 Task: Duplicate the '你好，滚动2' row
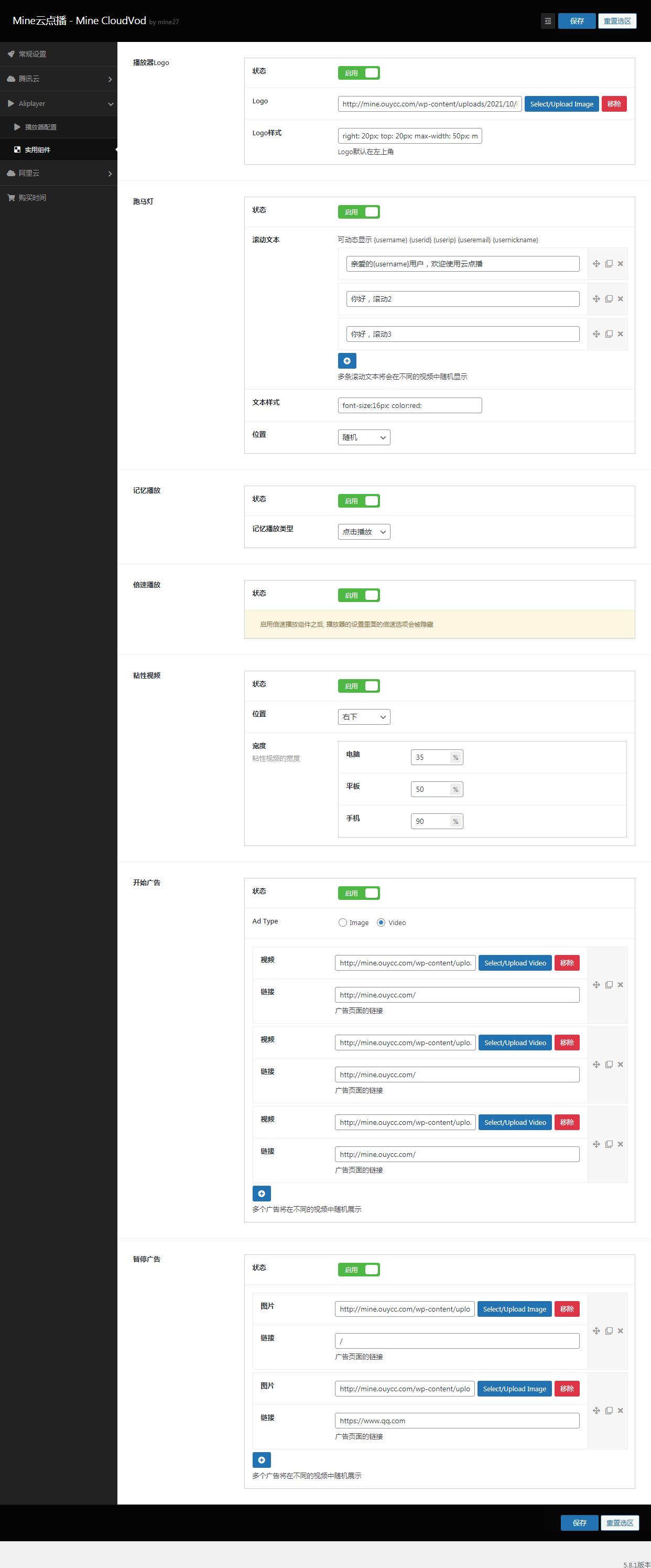(609, 299)
